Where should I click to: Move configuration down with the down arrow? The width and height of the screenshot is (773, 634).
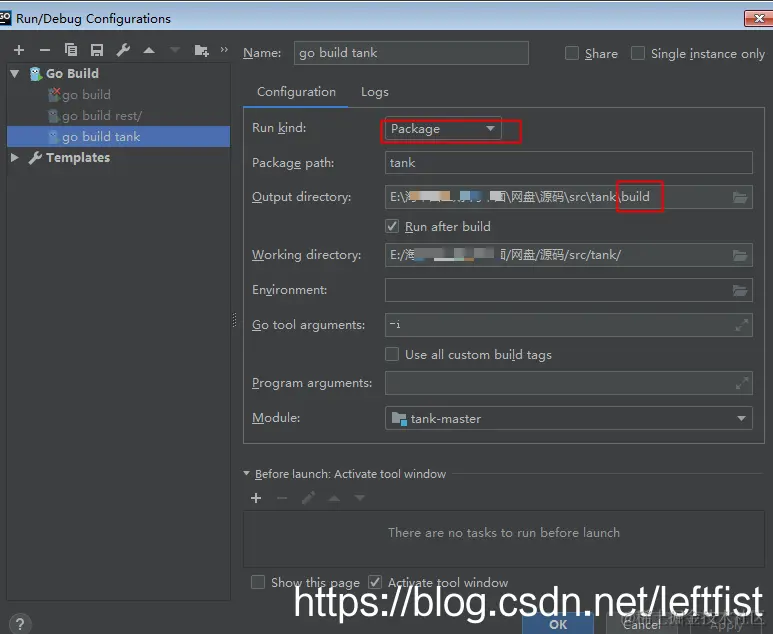point(175,50)
